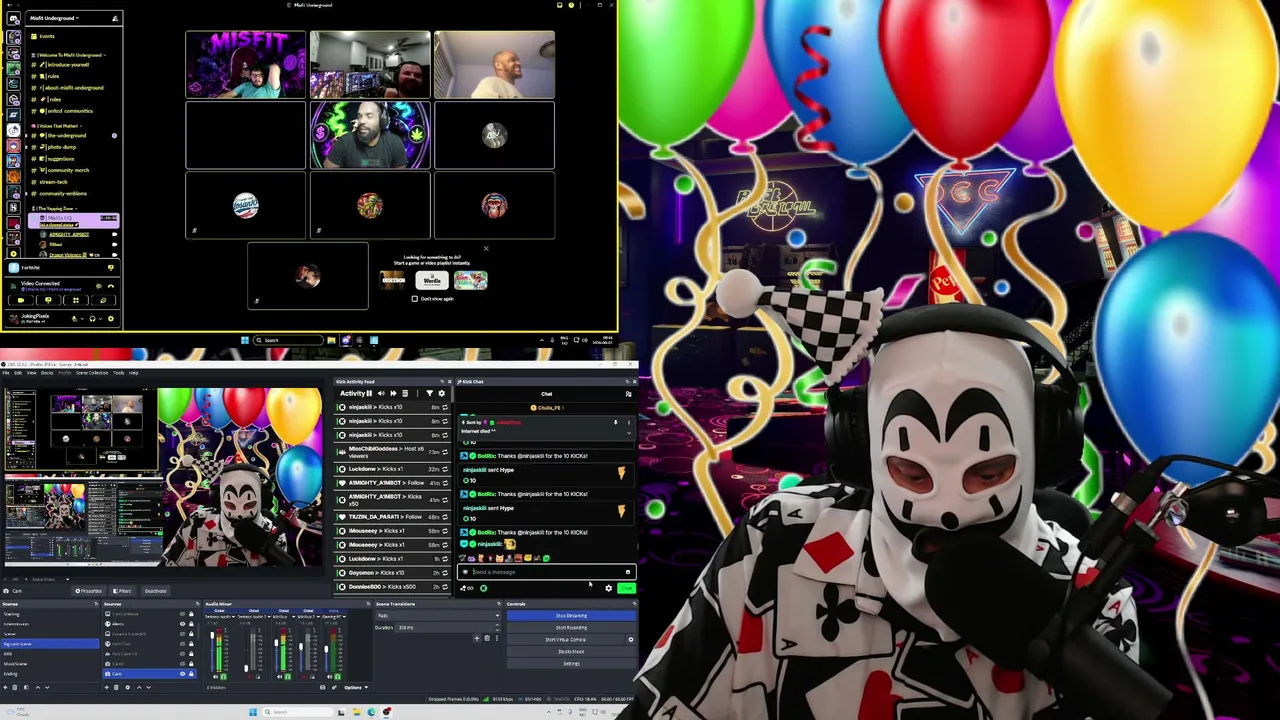Unlock the Cam source
The width and height of the screenshot is (1280, 720).
coord(191,674)
